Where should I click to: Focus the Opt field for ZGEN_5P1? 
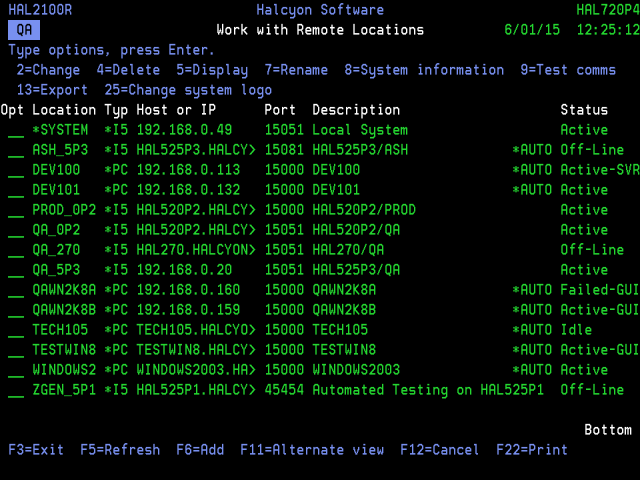click(16, 390)
